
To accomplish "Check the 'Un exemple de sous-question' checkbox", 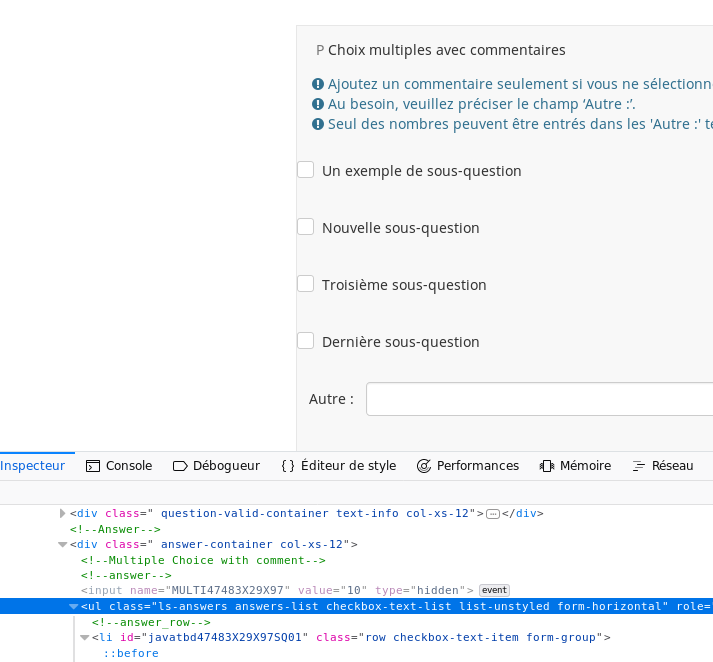I will tap(306, 170).
